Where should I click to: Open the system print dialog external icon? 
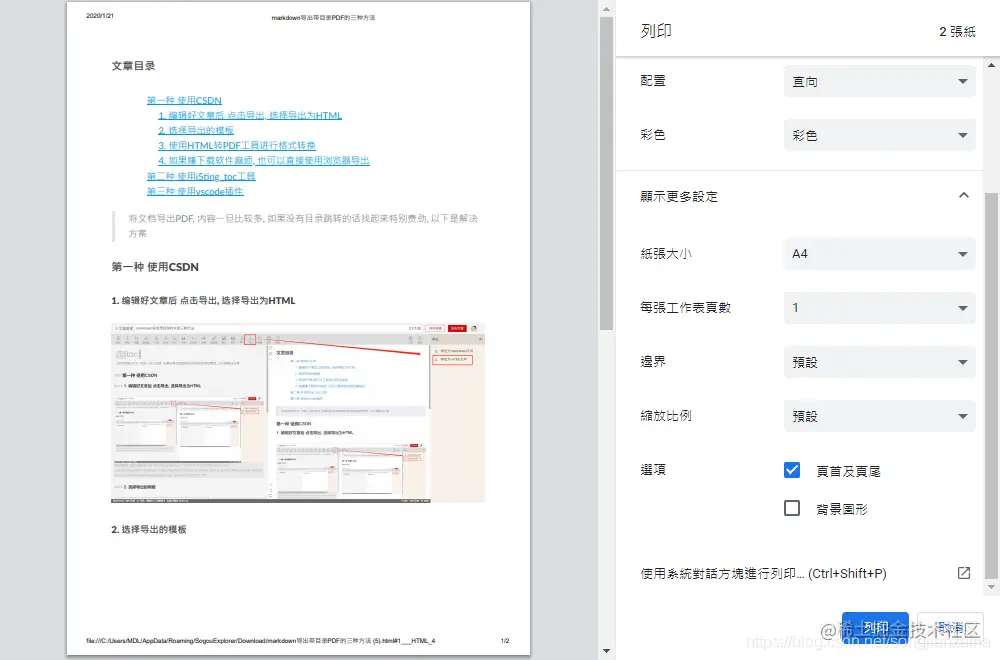click(963, 572)
